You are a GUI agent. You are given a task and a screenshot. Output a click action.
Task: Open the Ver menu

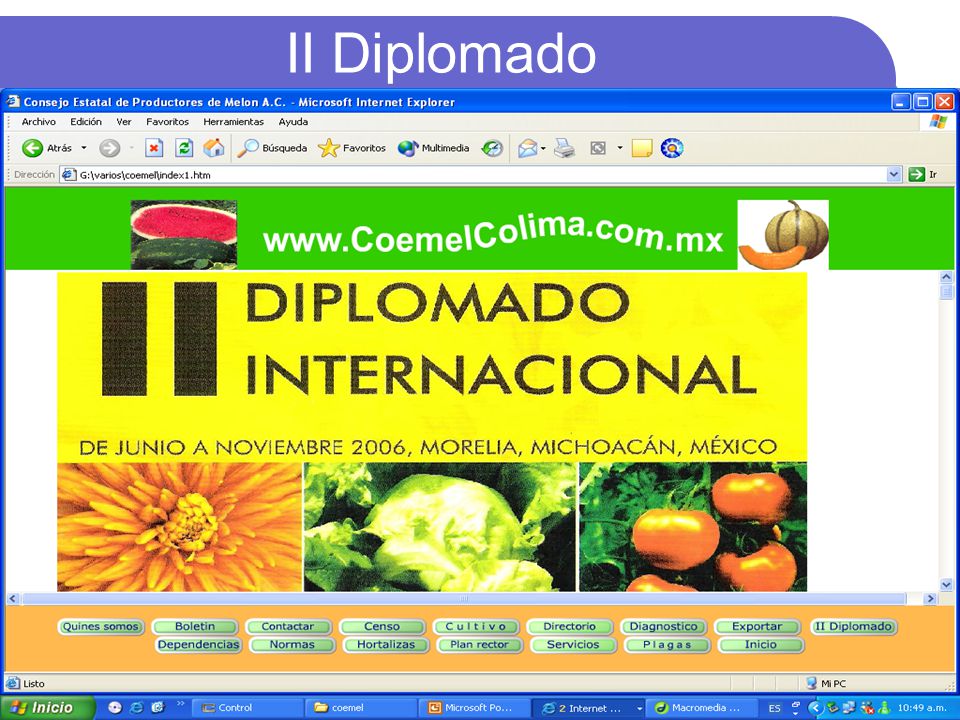coord(124,122)
